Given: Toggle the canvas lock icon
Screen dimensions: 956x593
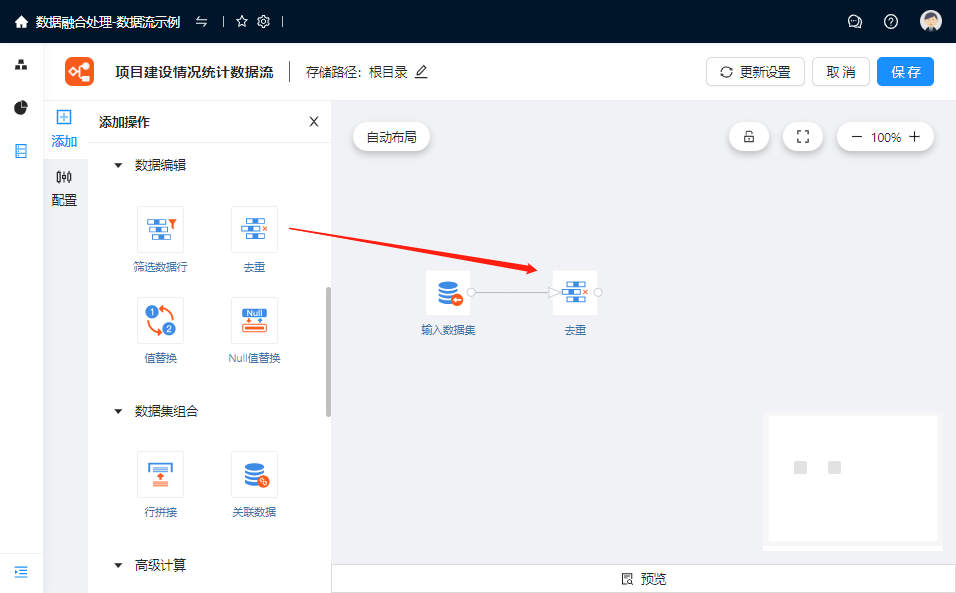Looking at the screenshot, I should pyautogui.click(x=749, y=137).
